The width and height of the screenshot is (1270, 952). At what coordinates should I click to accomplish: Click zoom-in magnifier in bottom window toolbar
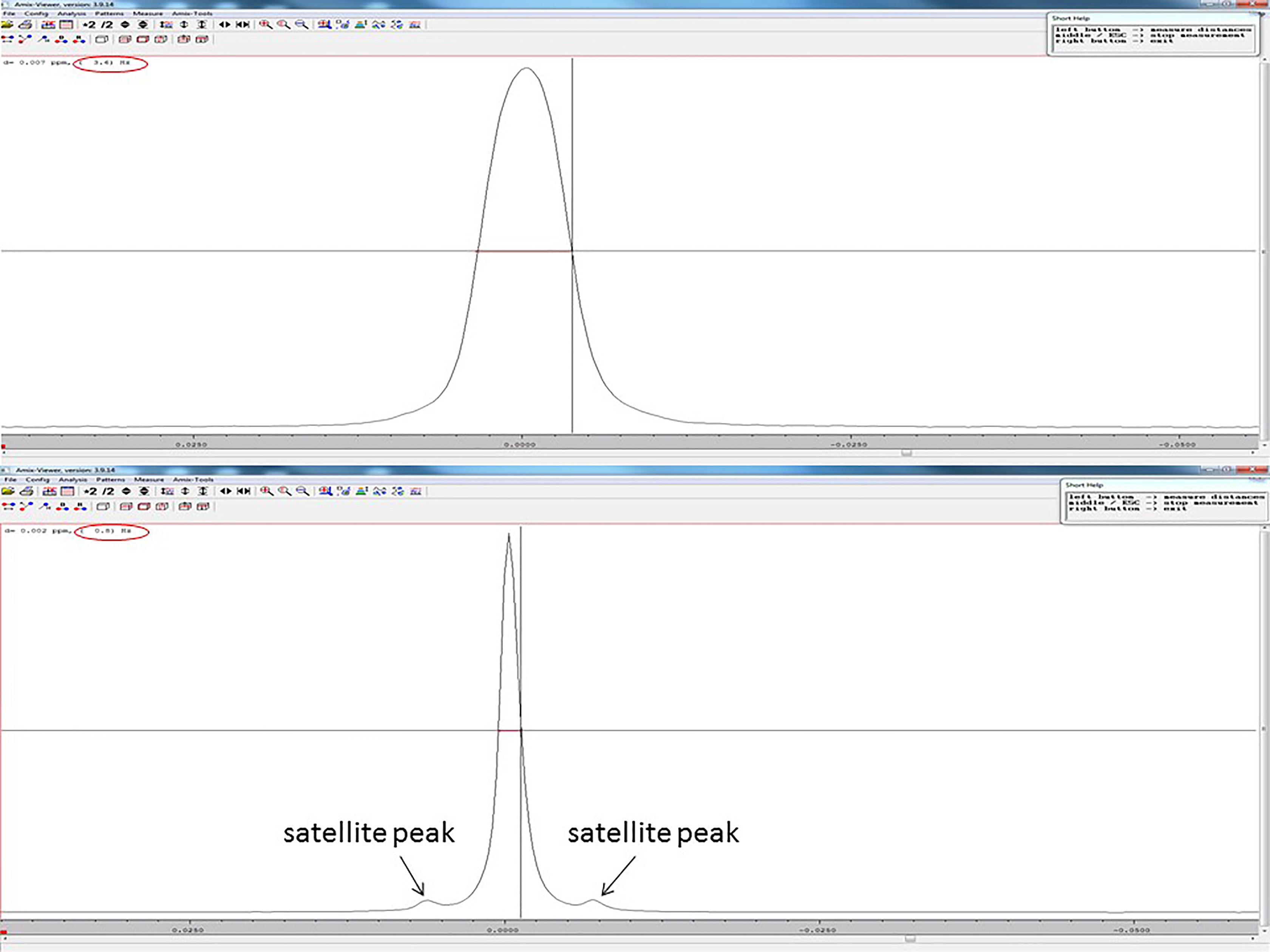266,491
